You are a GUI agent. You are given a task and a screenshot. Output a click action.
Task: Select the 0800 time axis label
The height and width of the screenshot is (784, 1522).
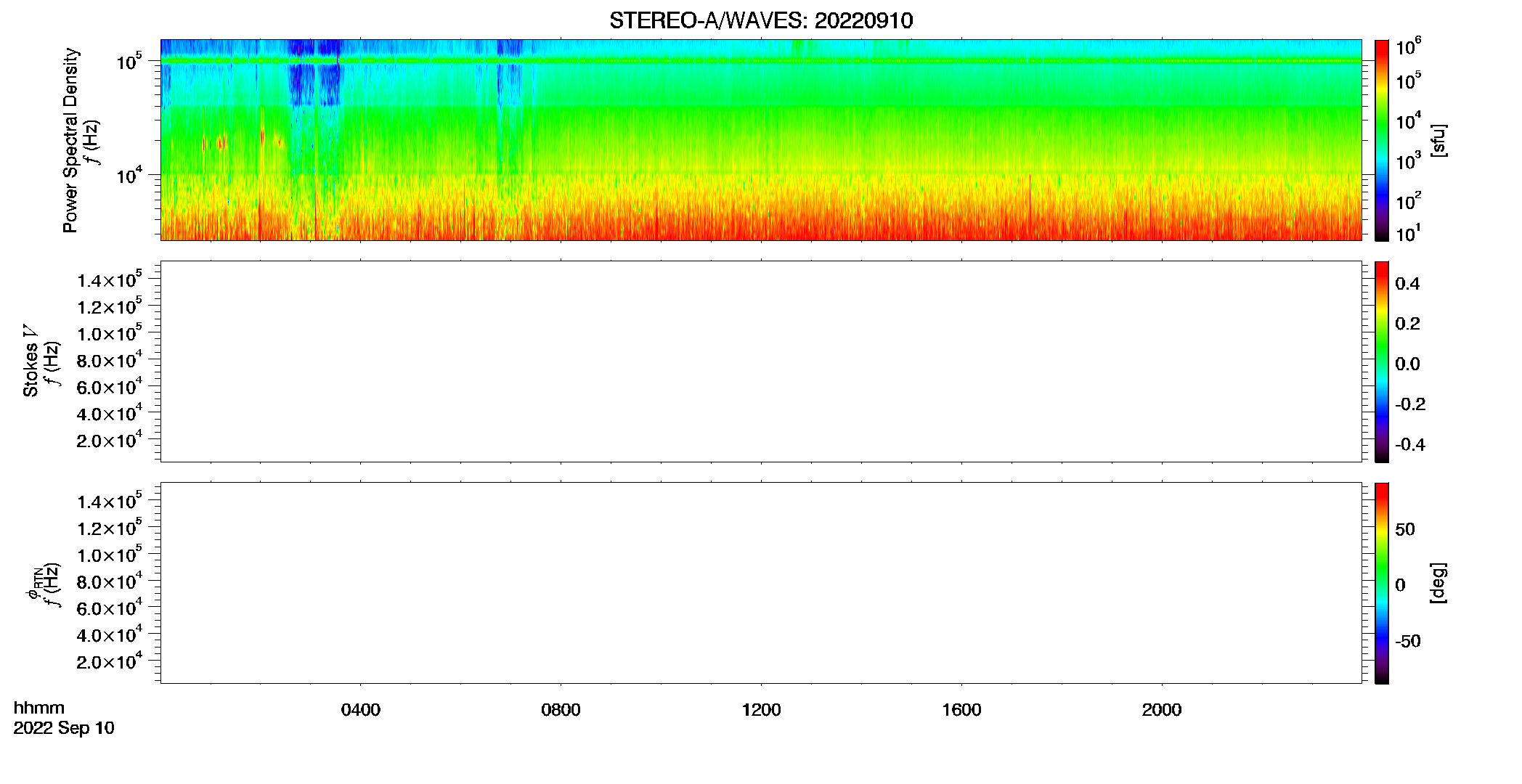561,710
